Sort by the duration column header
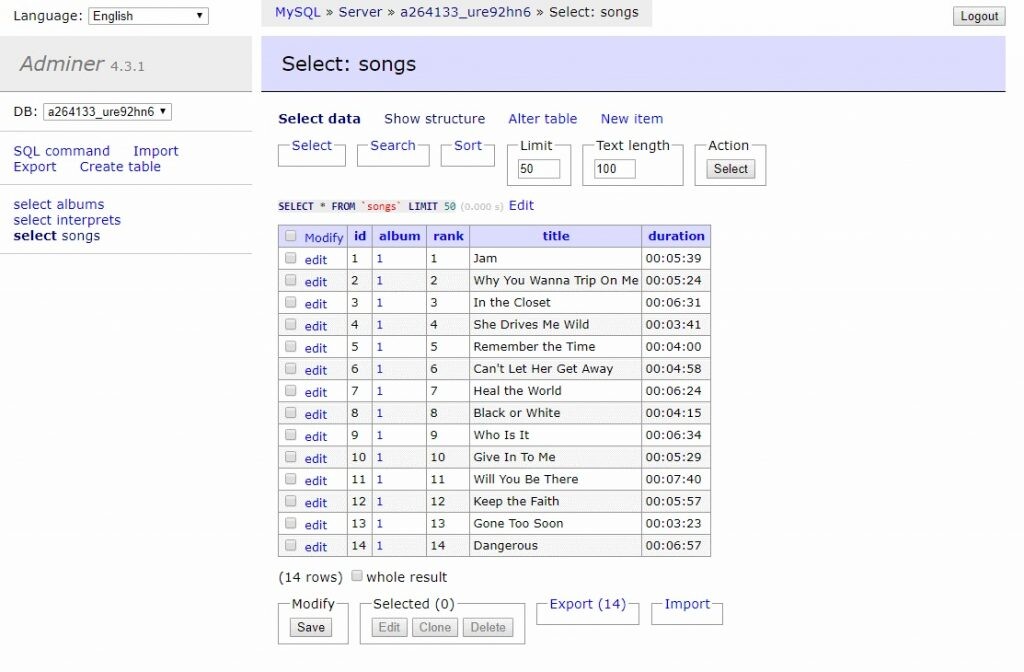Viewport: 1024px width, 672px height. [x=676, y=236]
